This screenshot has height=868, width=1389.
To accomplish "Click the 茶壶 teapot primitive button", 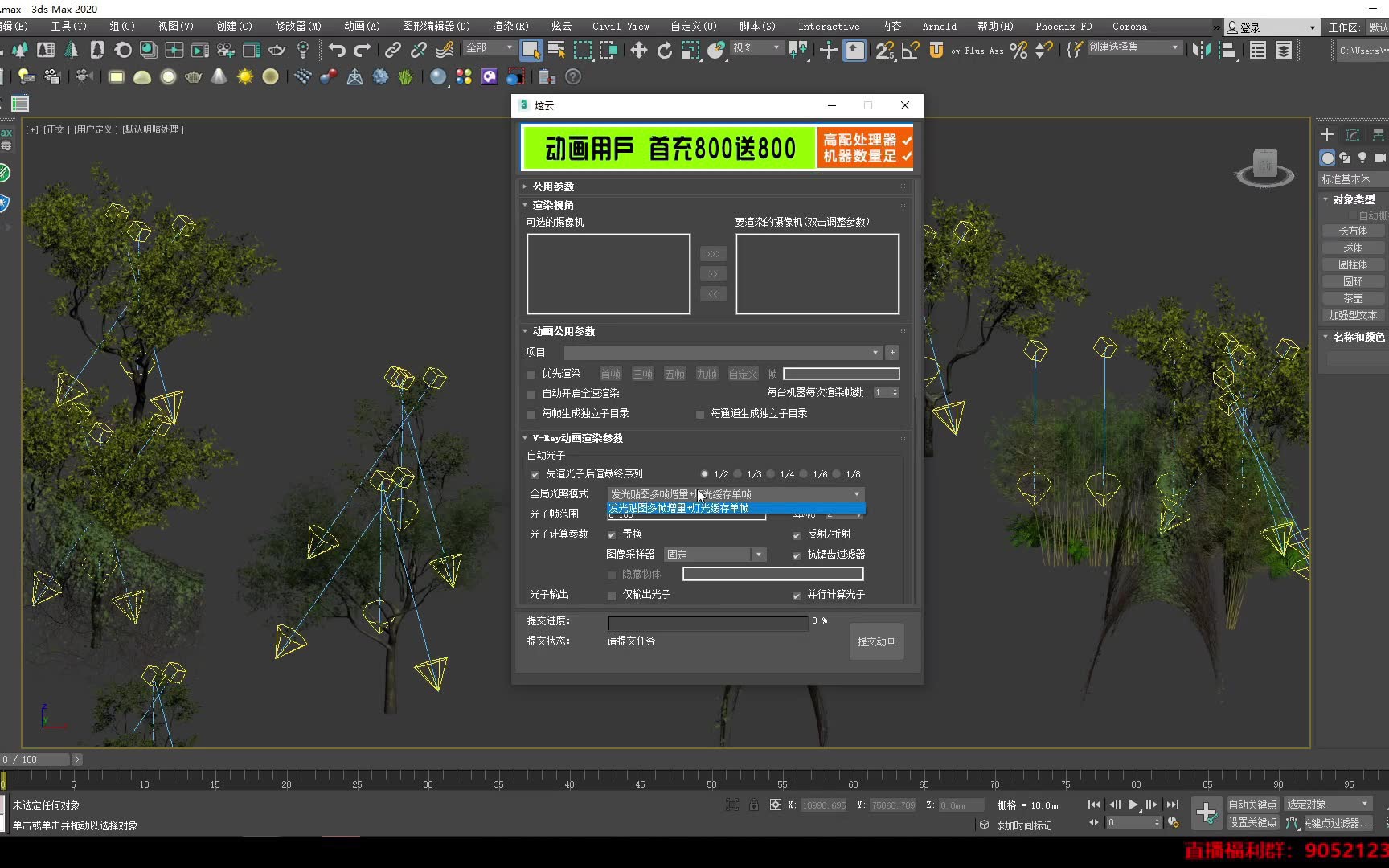I will [x=1353, y=298].
